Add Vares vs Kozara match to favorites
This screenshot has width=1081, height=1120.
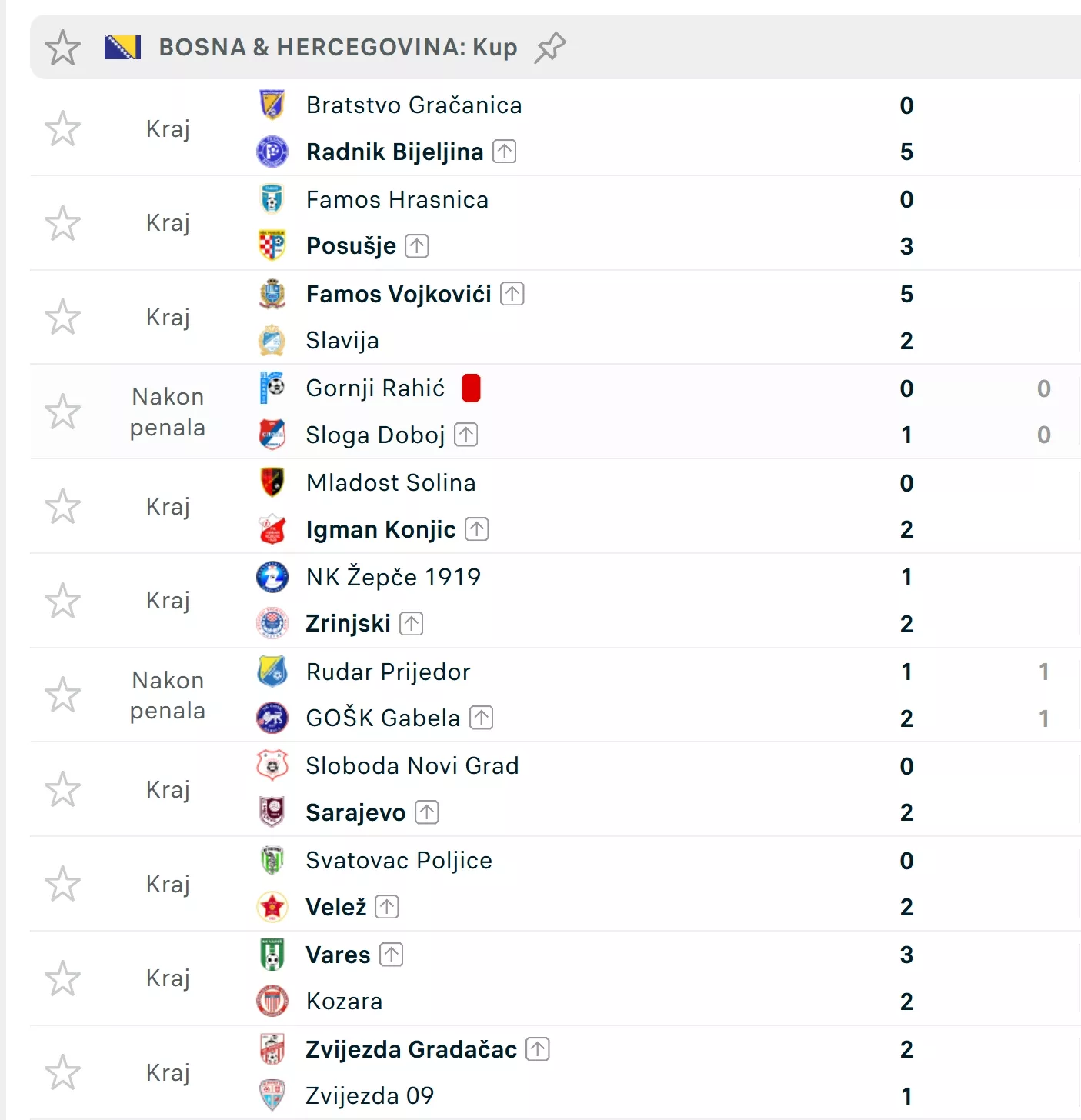click(x=62, y=978)
